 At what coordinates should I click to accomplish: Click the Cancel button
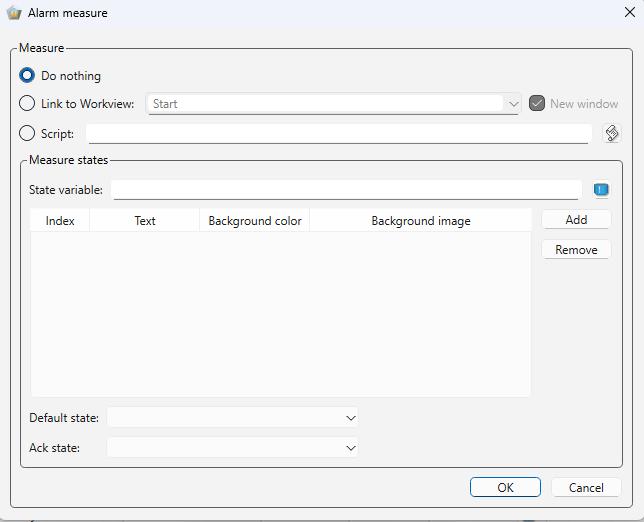[x=586, y=488]
